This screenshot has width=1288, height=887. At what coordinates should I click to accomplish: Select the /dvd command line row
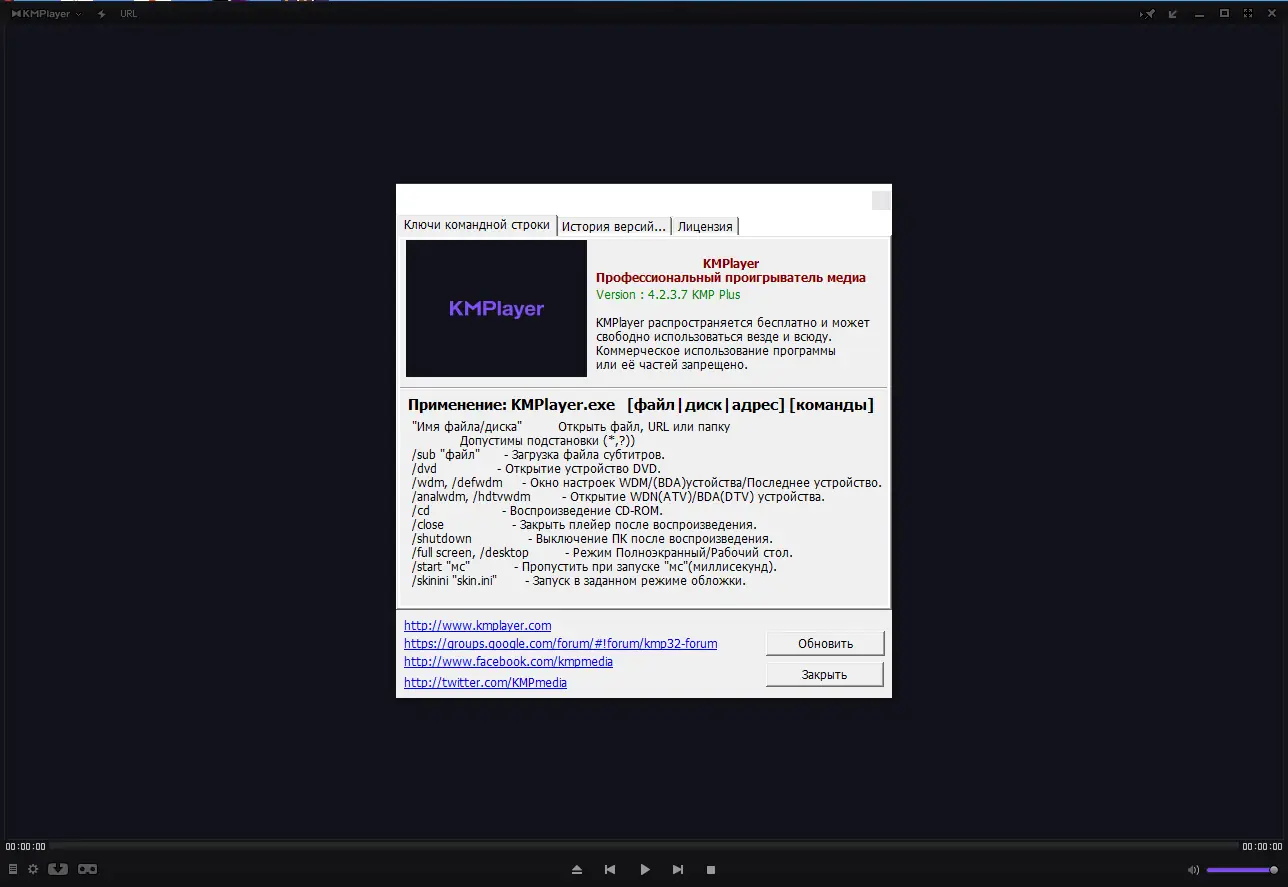[537, 469]
